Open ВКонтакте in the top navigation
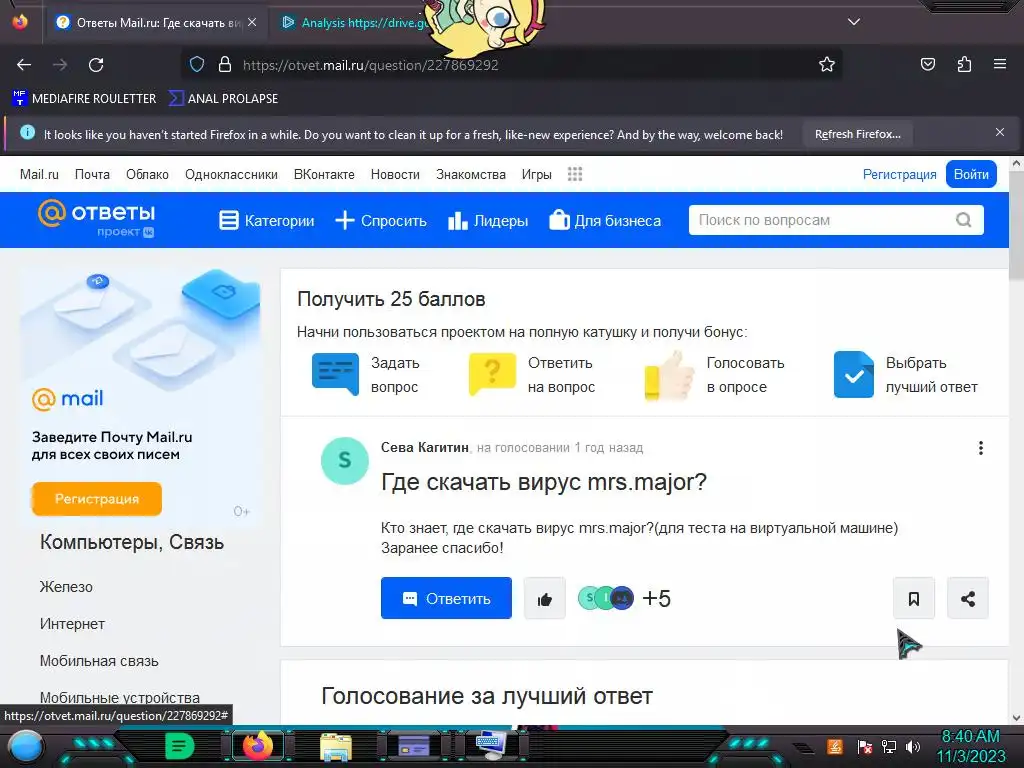Screen dimensions: 1024x768 point(324,174)
